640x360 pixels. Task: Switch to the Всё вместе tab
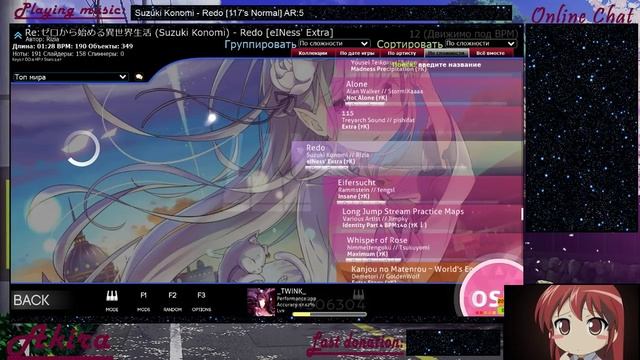pyautogui.click(x=491, y=53)
